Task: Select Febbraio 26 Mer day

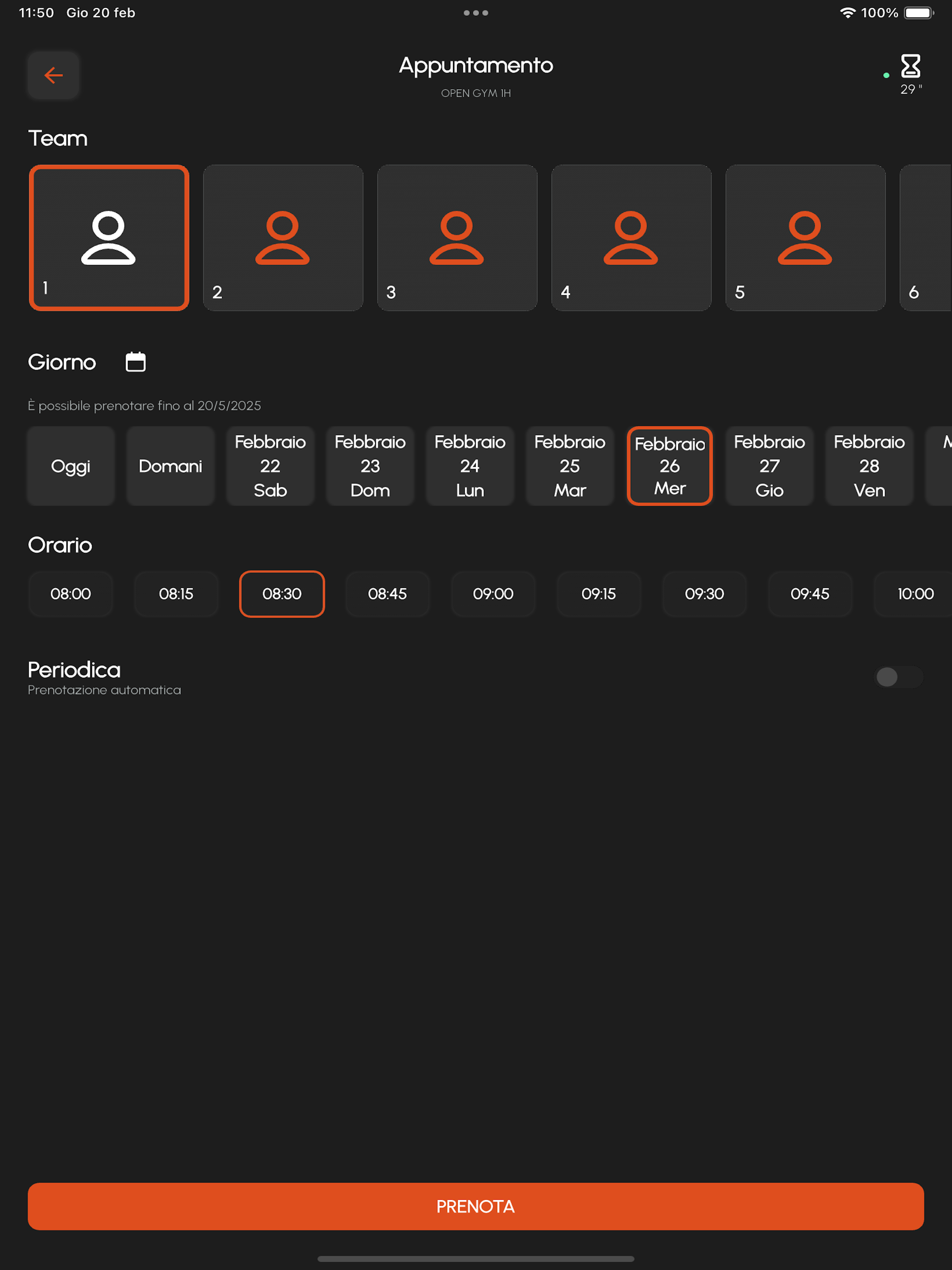Action: (x=669, y=466)
